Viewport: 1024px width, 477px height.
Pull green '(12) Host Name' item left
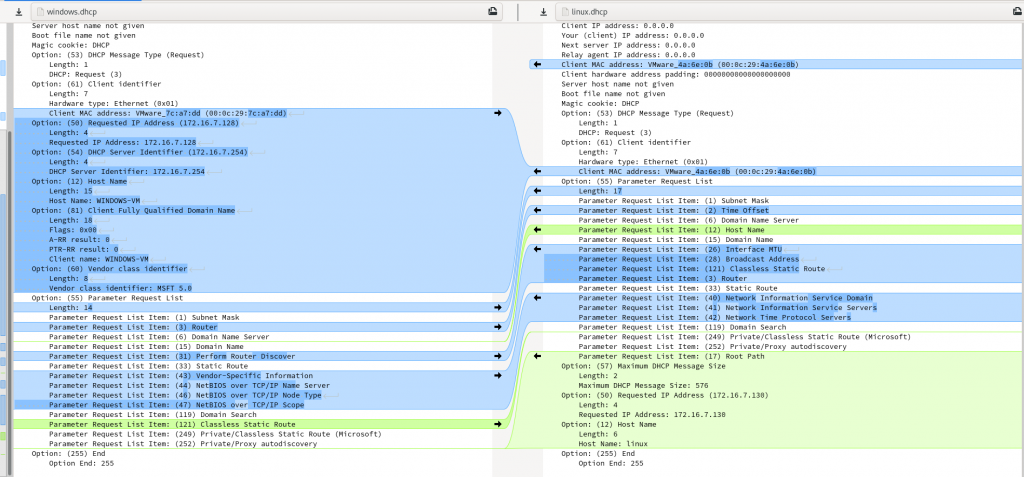pyautogui.click(x=537, y=230)
